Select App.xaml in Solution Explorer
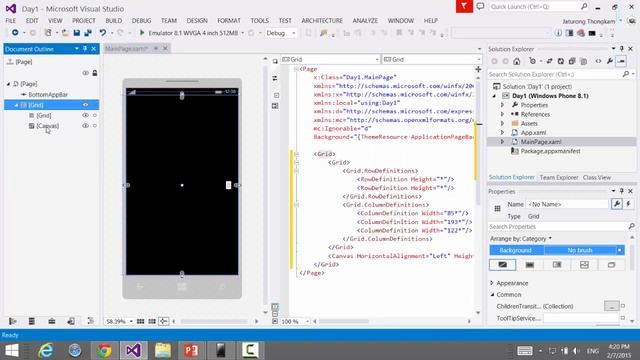Screen dimensions: 640x360 533,133
